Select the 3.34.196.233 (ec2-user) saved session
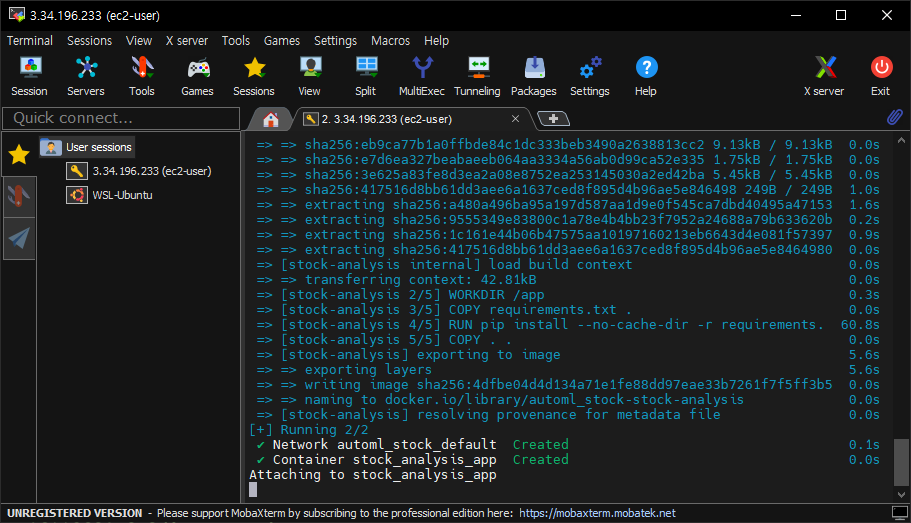This screenshot has height=523, width=911. [139, 171]
